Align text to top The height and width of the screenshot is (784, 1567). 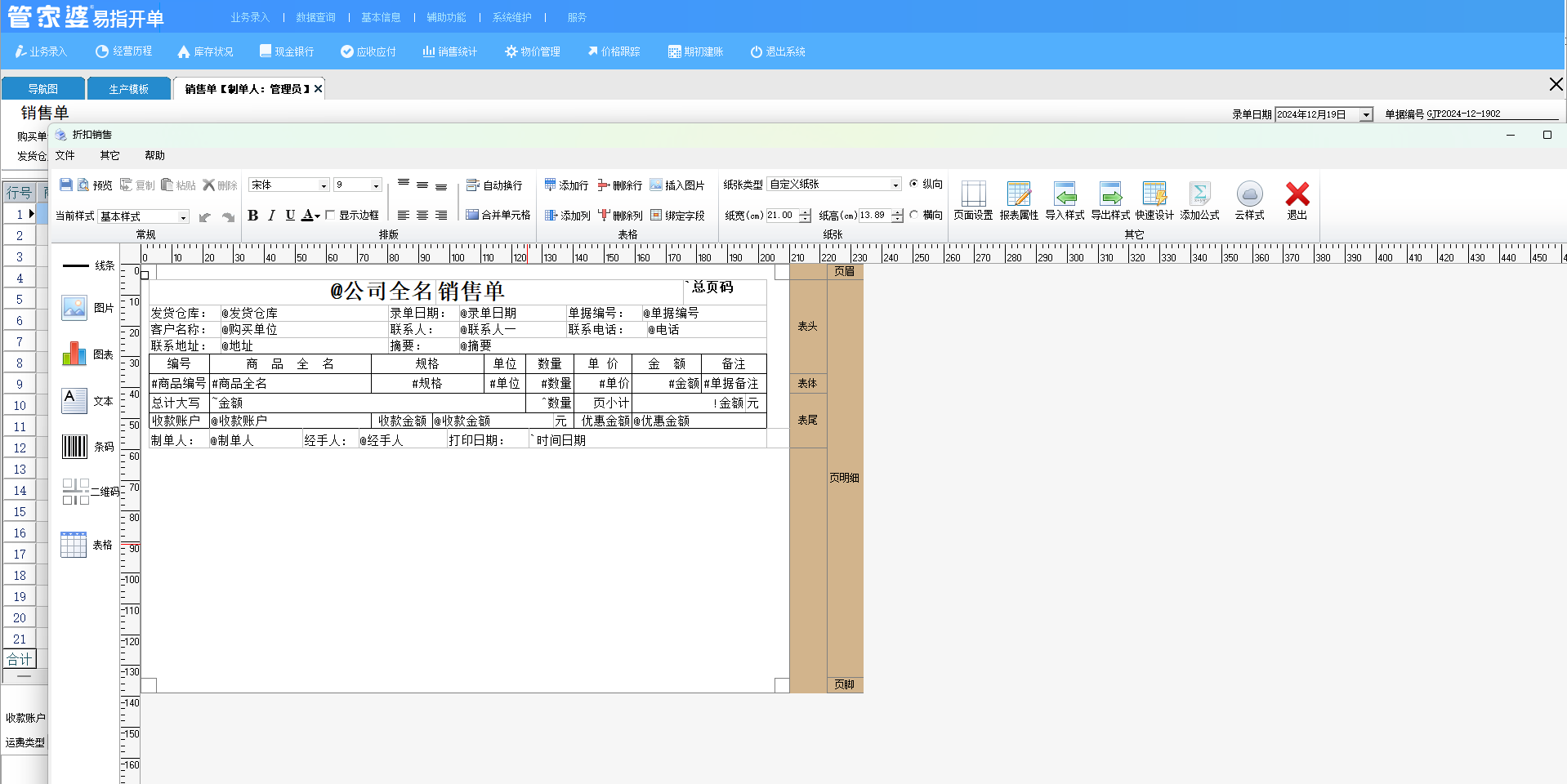coord(404,185)
